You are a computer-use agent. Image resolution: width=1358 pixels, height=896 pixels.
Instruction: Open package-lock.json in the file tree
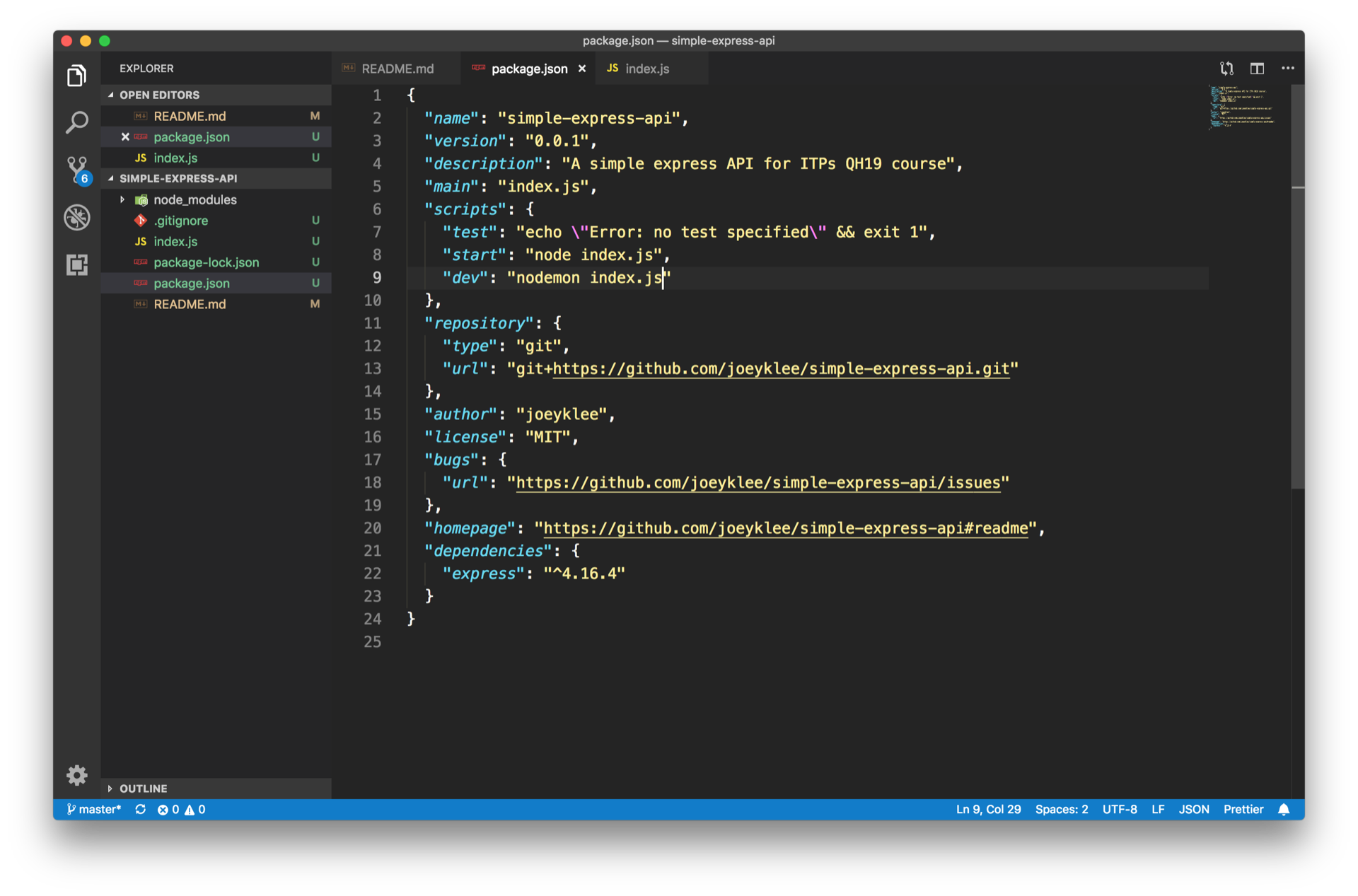[x=206, y=262]
